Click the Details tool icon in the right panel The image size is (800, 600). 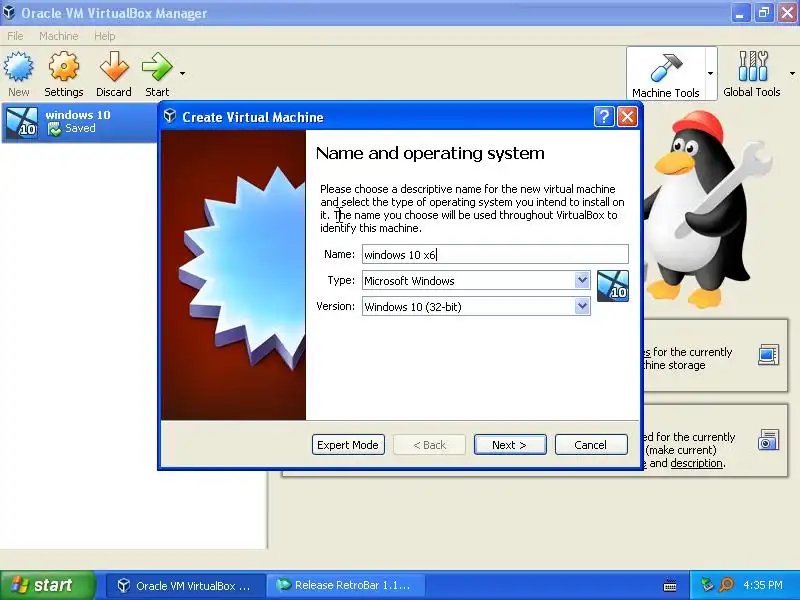tap(768, 355)
